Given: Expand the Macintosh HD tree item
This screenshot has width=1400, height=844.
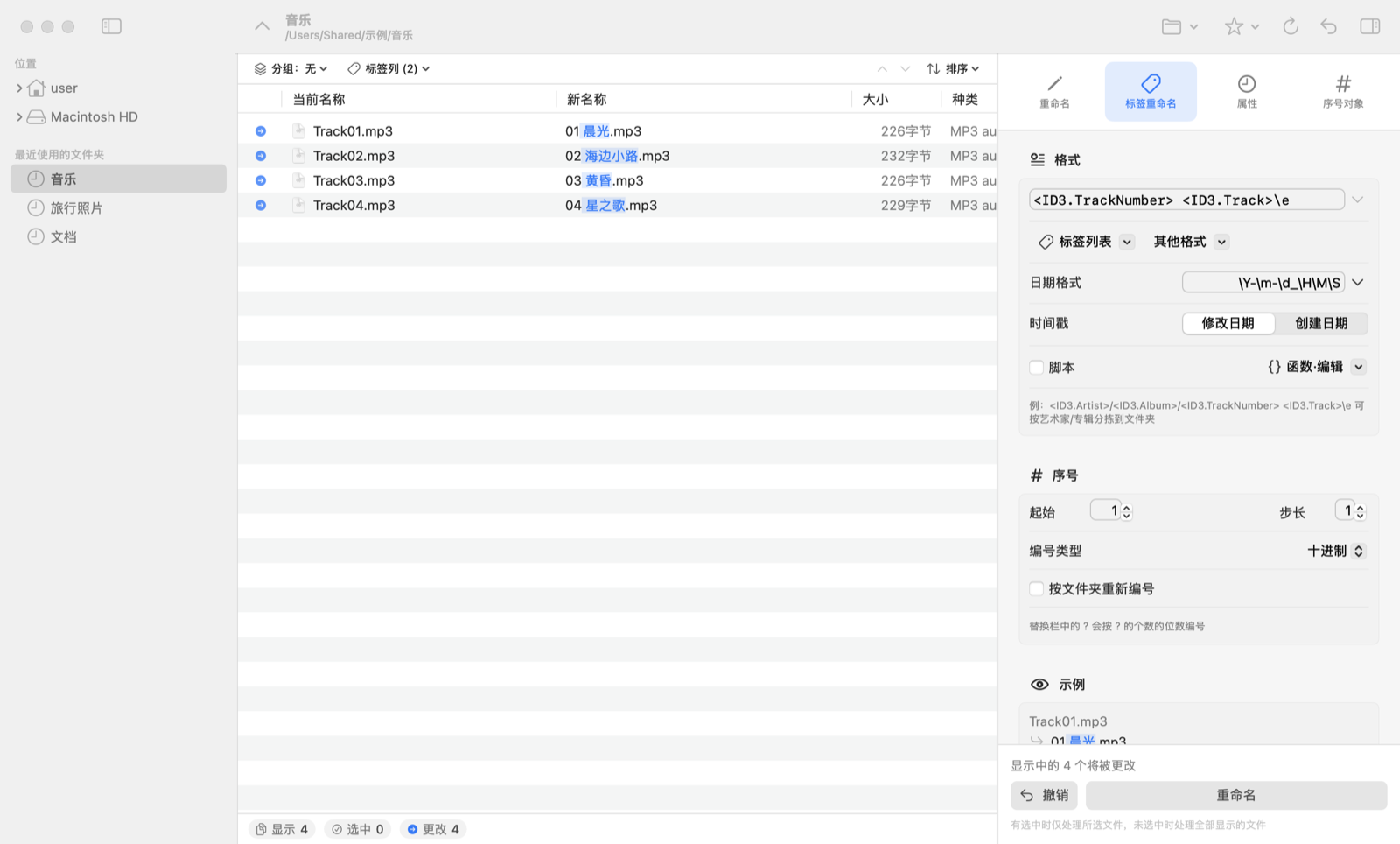Looking at the screenshot, I should [19, 116].
